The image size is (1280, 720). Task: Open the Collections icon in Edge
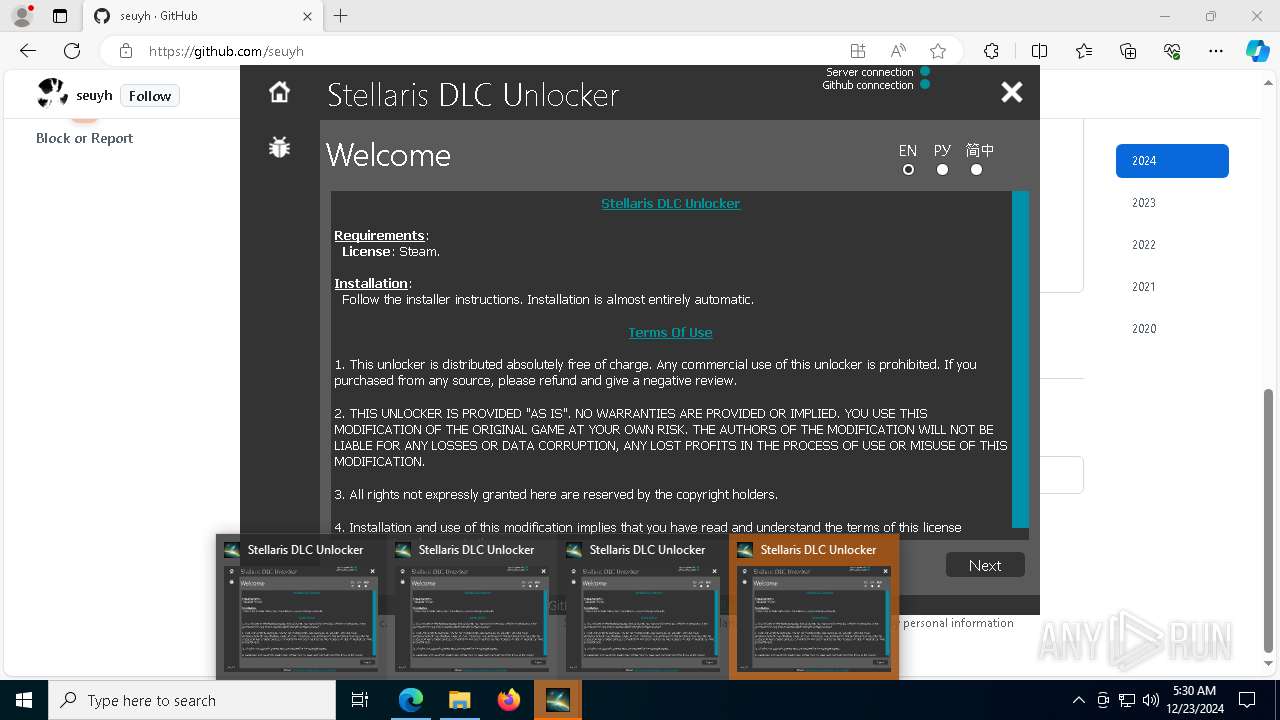(1128, 51)
